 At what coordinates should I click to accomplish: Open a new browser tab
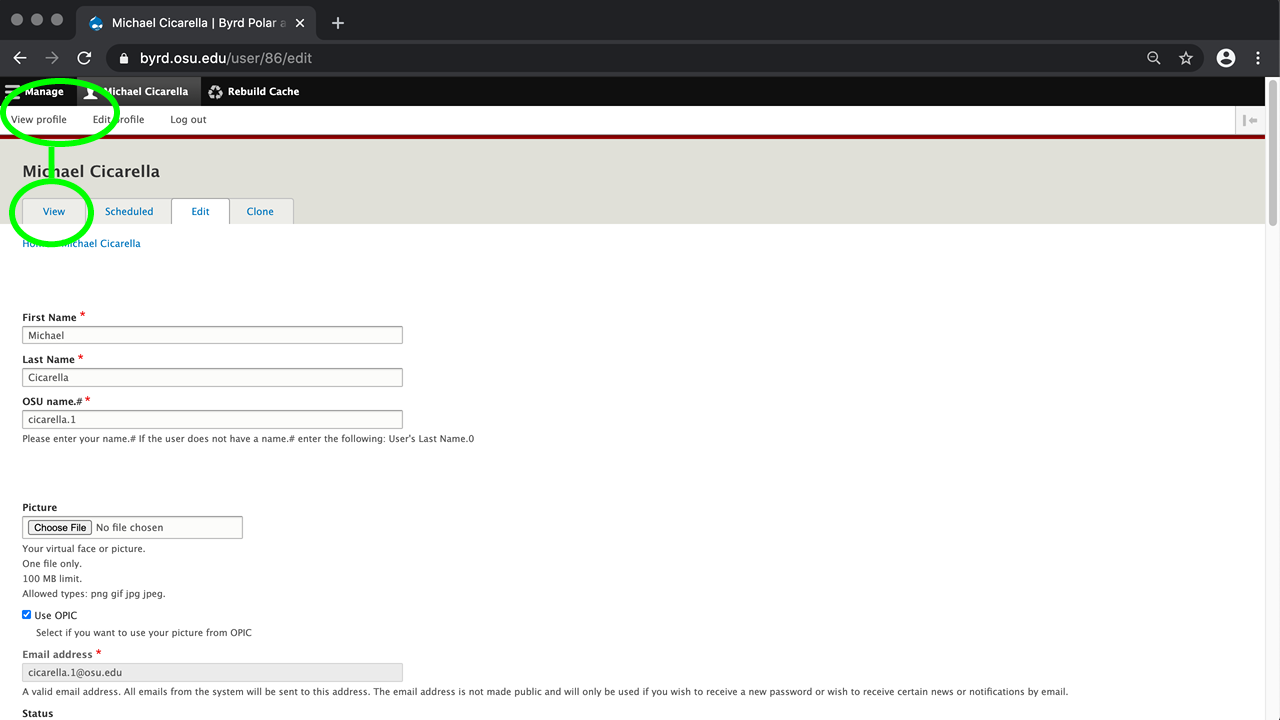point(338,23)
